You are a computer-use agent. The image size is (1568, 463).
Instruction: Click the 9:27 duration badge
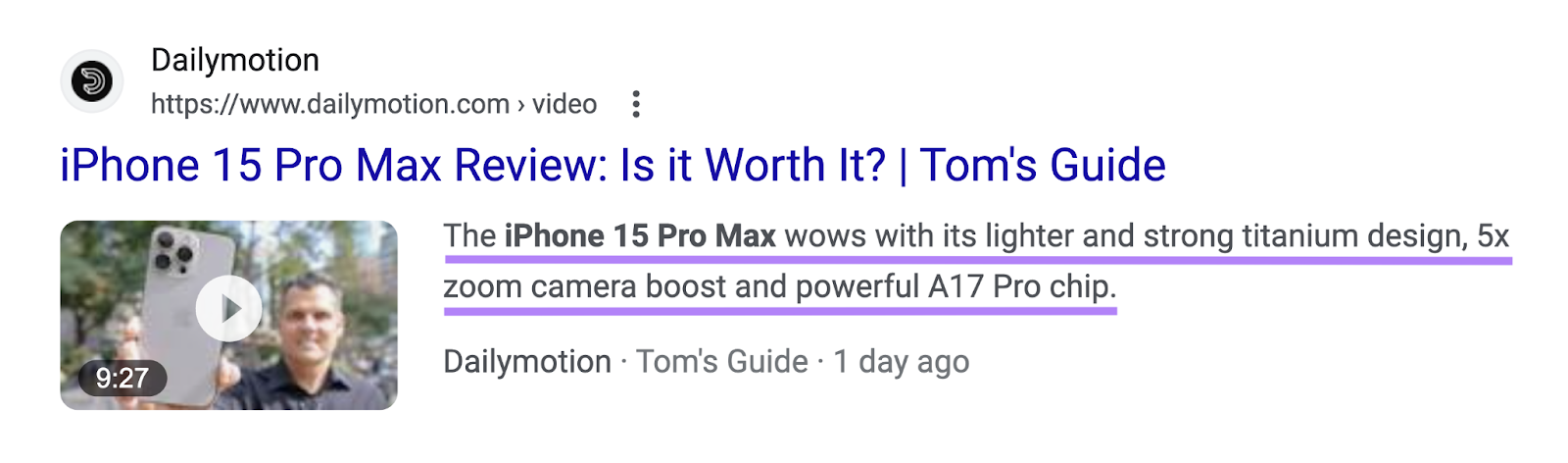[122, 378]
